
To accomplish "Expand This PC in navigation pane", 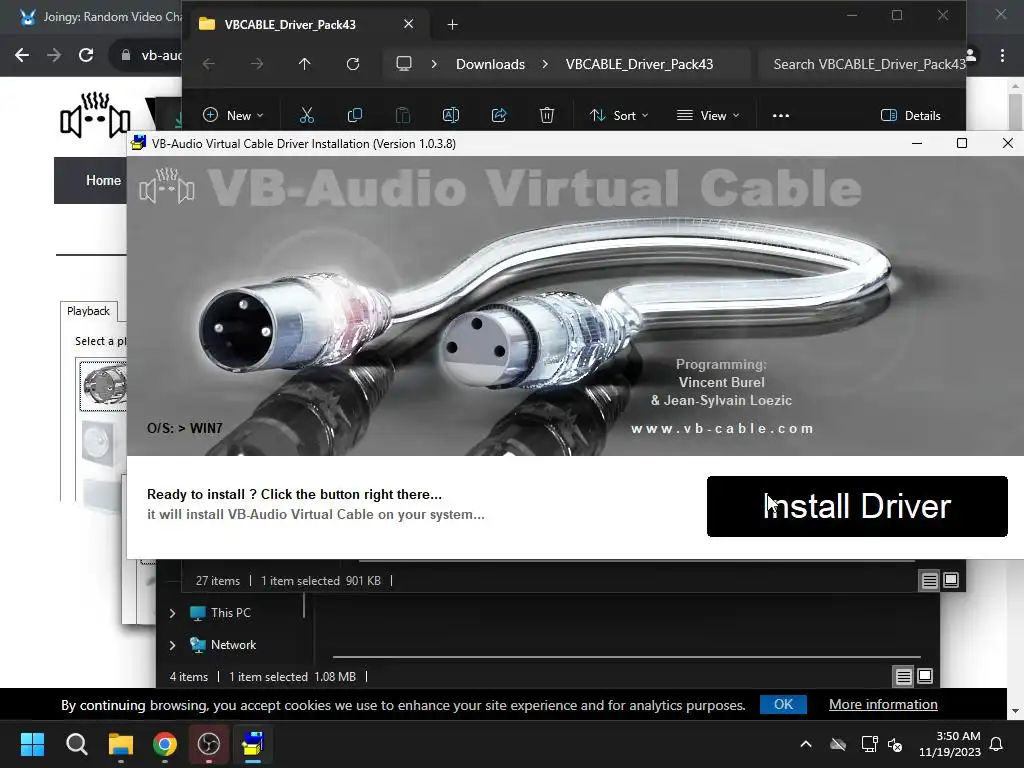I will point(172,613).
